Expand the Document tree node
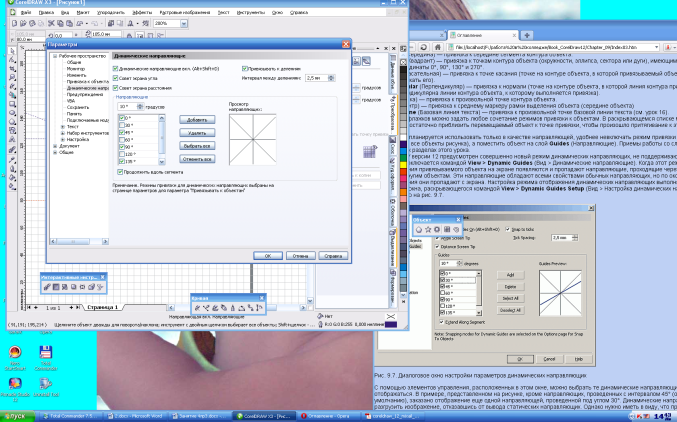Image resolution: width=677 pixels, height=422 pixels. click(x=55, y=146)
